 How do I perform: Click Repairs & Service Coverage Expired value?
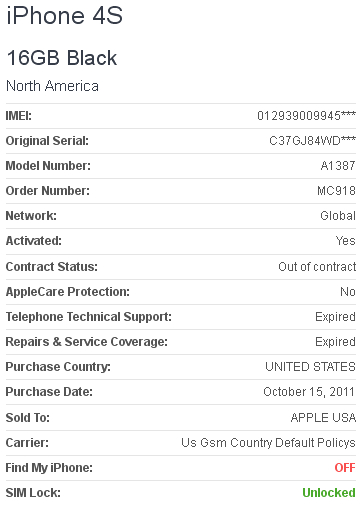(335, 342)
